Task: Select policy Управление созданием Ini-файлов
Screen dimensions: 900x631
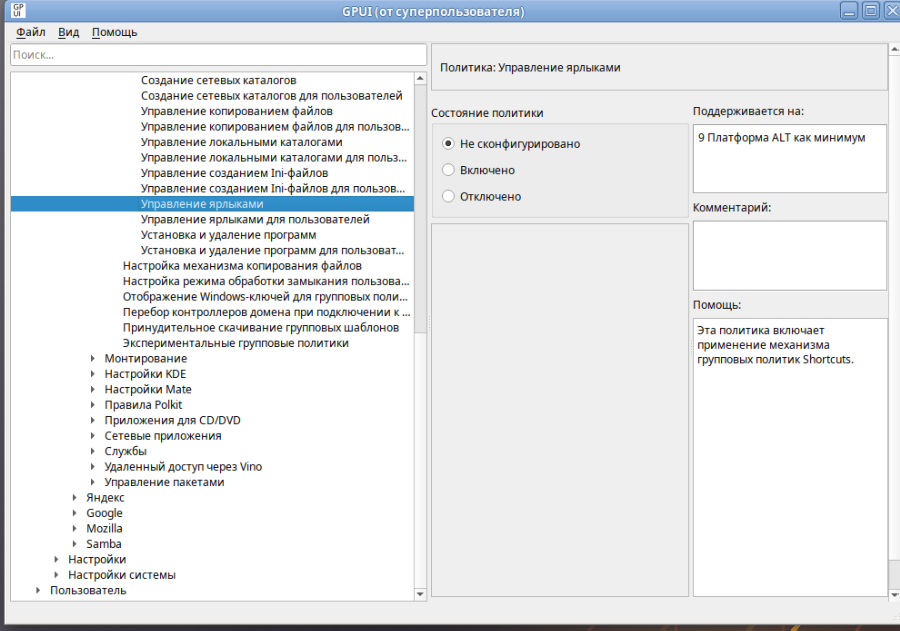Action: [234, 173]
